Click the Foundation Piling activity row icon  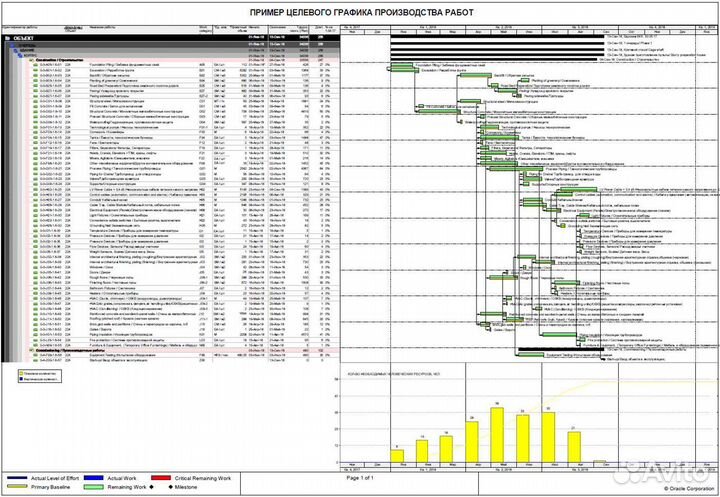pyautogui.click(x=35, y=66)
